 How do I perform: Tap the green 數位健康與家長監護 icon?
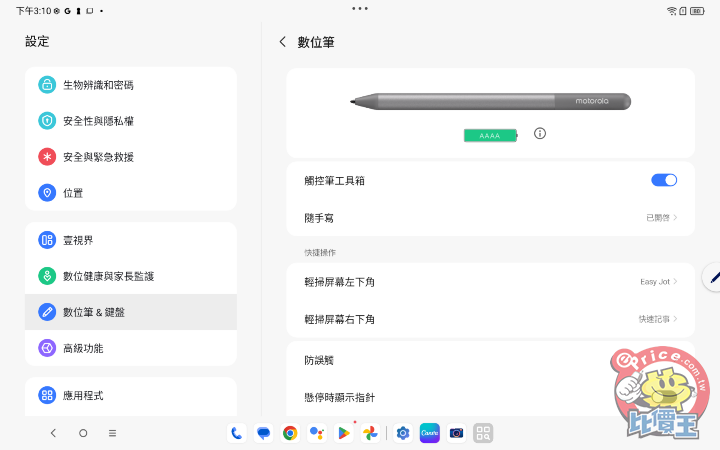tap(47, 276)
